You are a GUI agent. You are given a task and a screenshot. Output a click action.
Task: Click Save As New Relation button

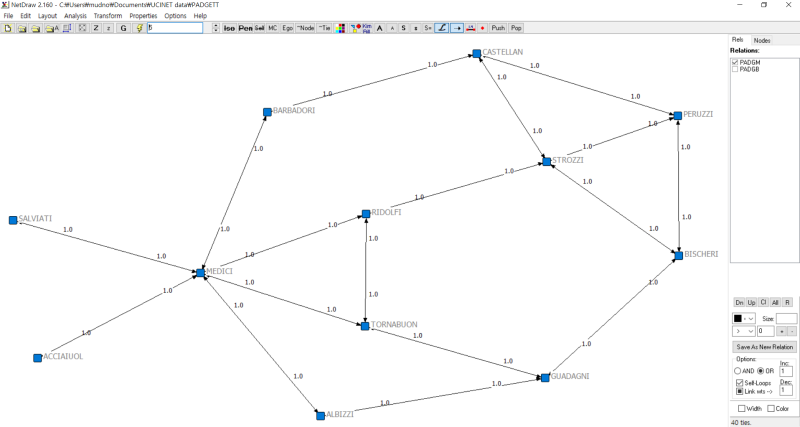(765, 347)
